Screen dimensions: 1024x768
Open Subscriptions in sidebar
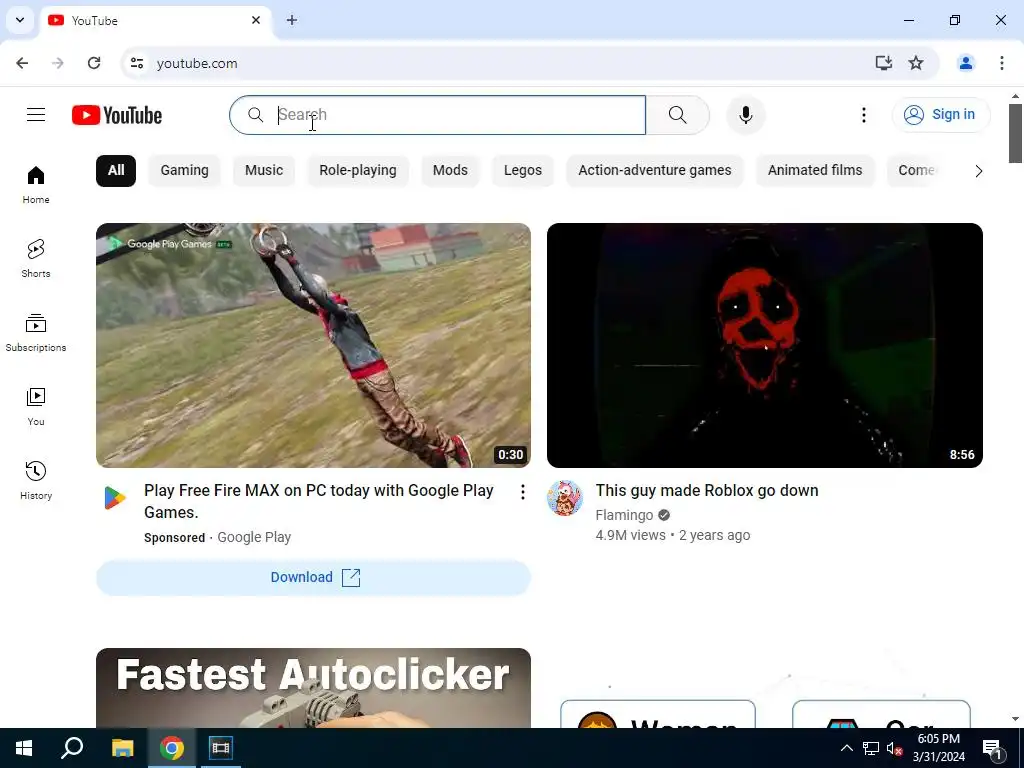click(36, 332)
